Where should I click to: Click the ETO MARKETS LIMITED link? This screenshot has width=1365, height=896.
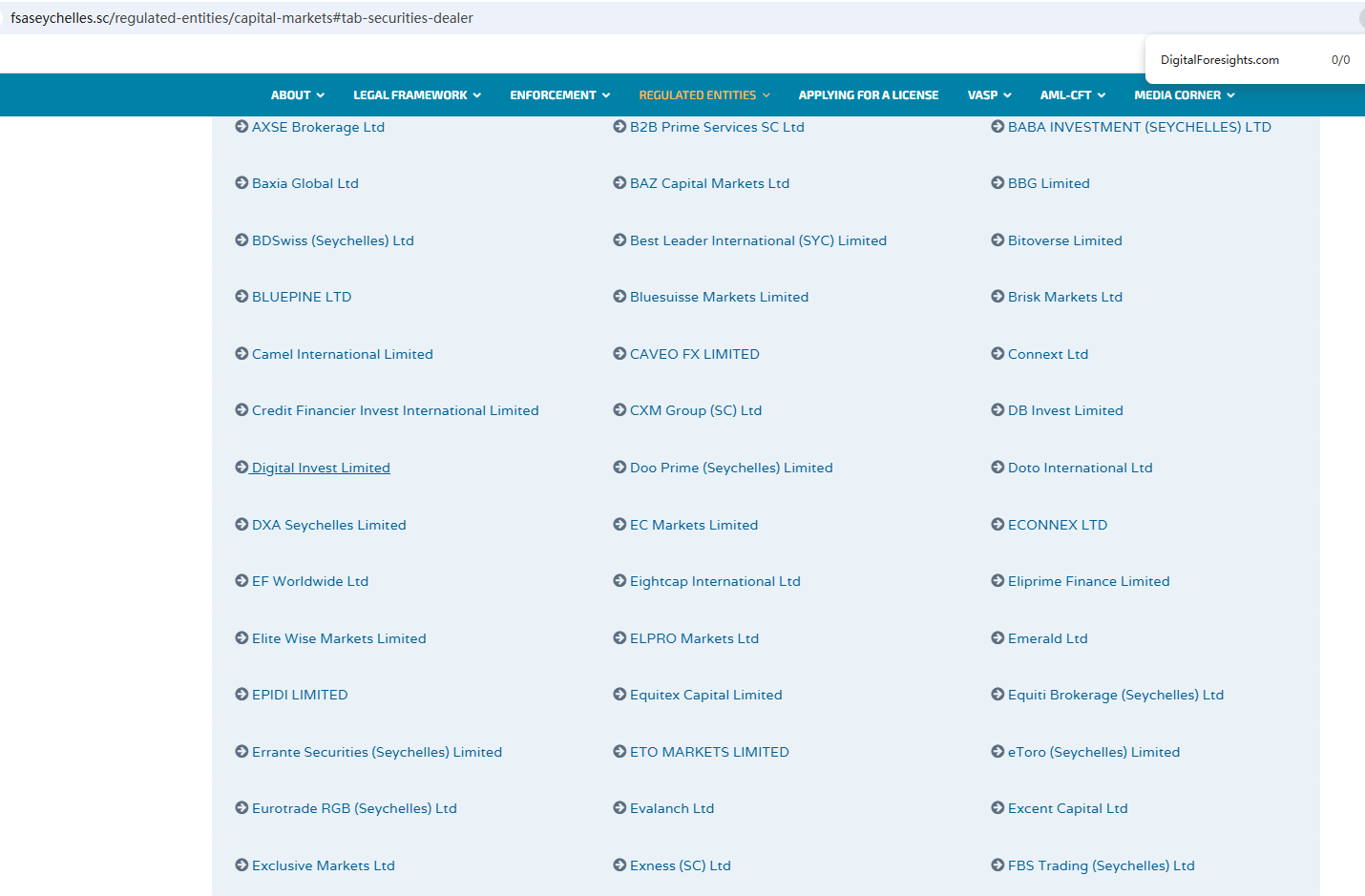pos(709,752)
